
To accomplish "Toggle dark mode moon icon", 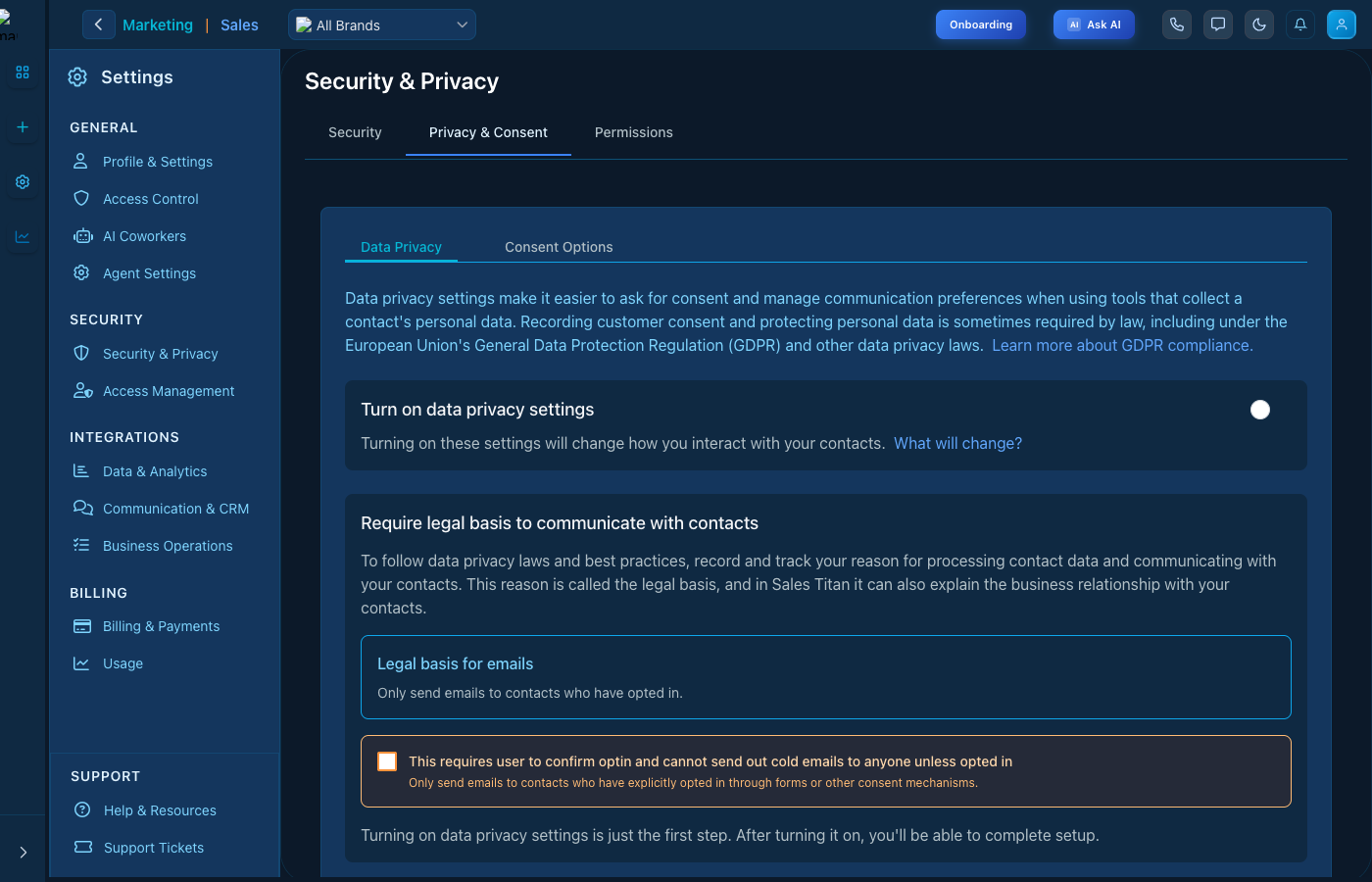I will pos(1259,24).
